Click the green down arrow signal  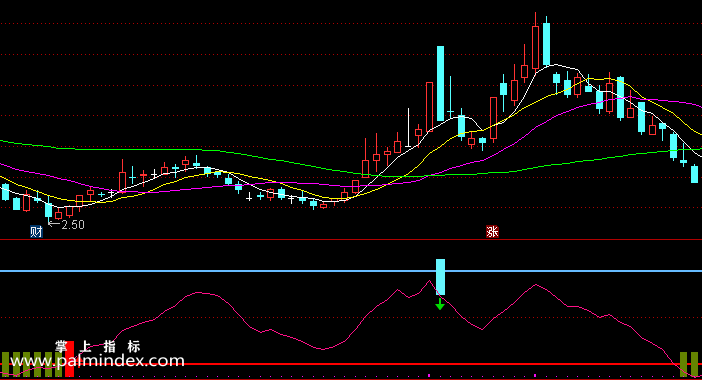[440, 304]
